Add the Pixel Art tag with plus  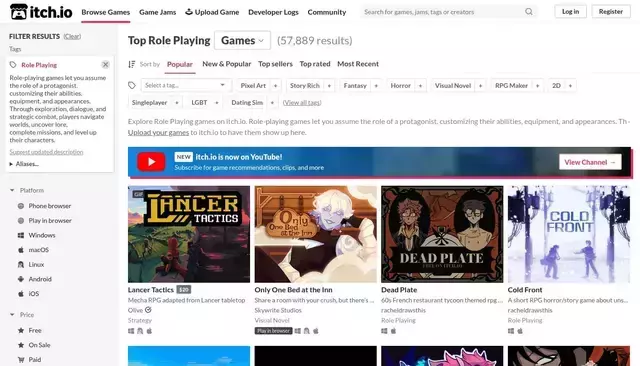(276, 86)
